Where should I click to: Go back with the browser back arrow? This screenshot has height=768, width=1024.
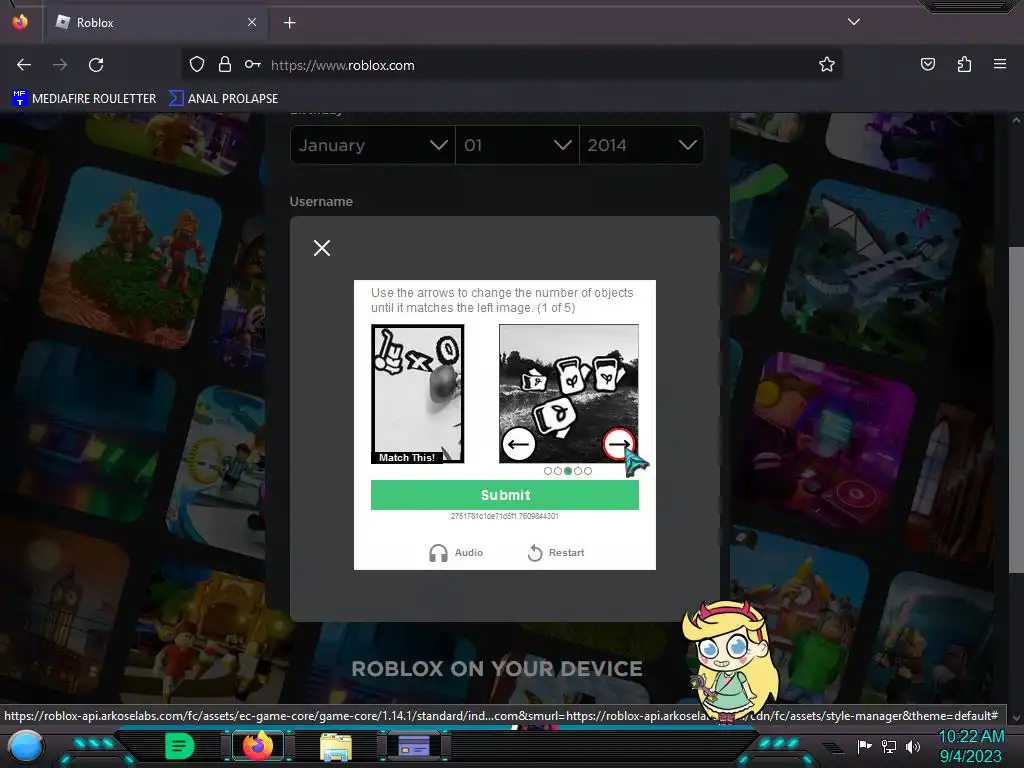[x=24, y=65]
